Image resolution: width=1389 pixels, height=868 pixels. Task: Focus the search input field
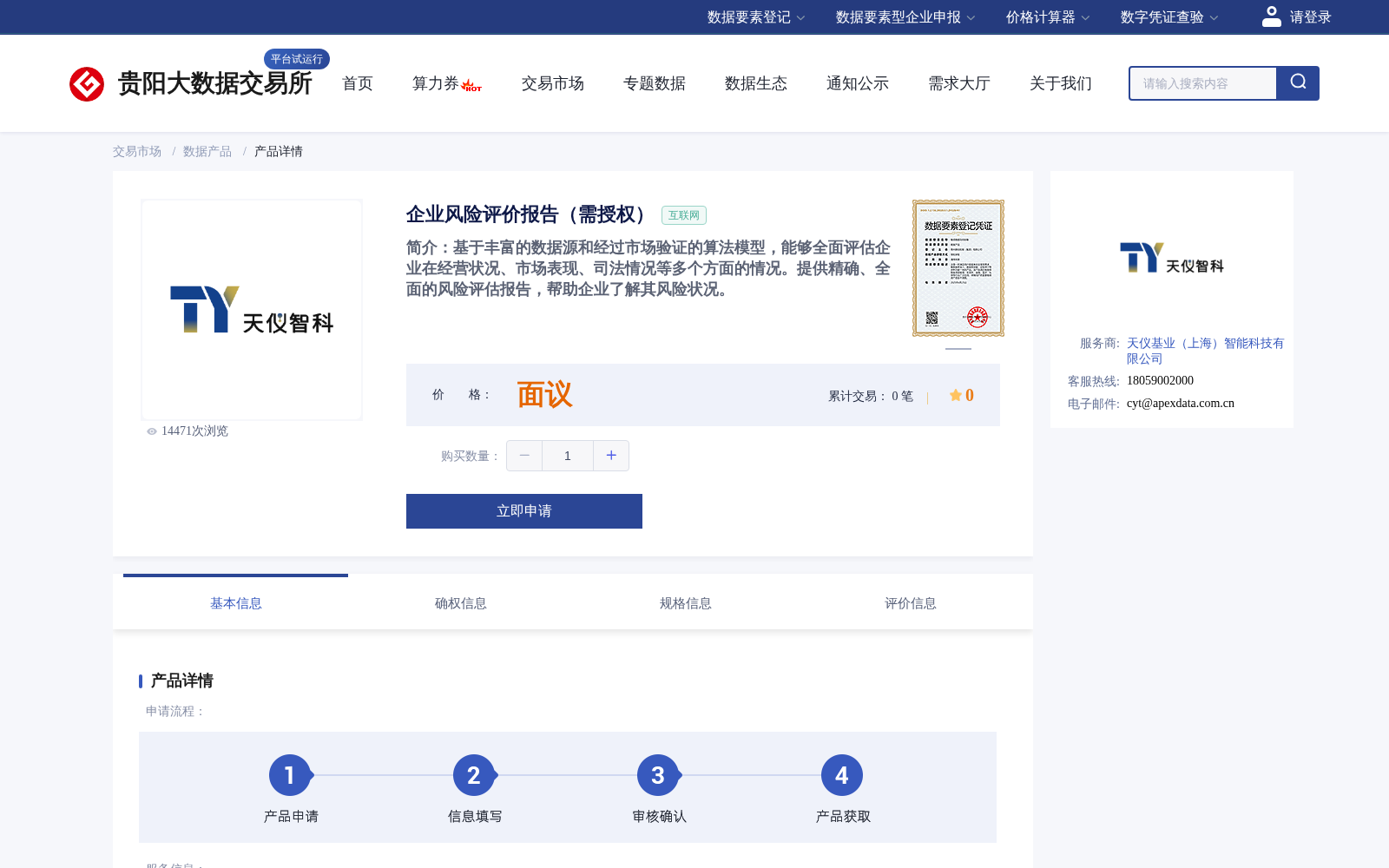(1203, 83)
